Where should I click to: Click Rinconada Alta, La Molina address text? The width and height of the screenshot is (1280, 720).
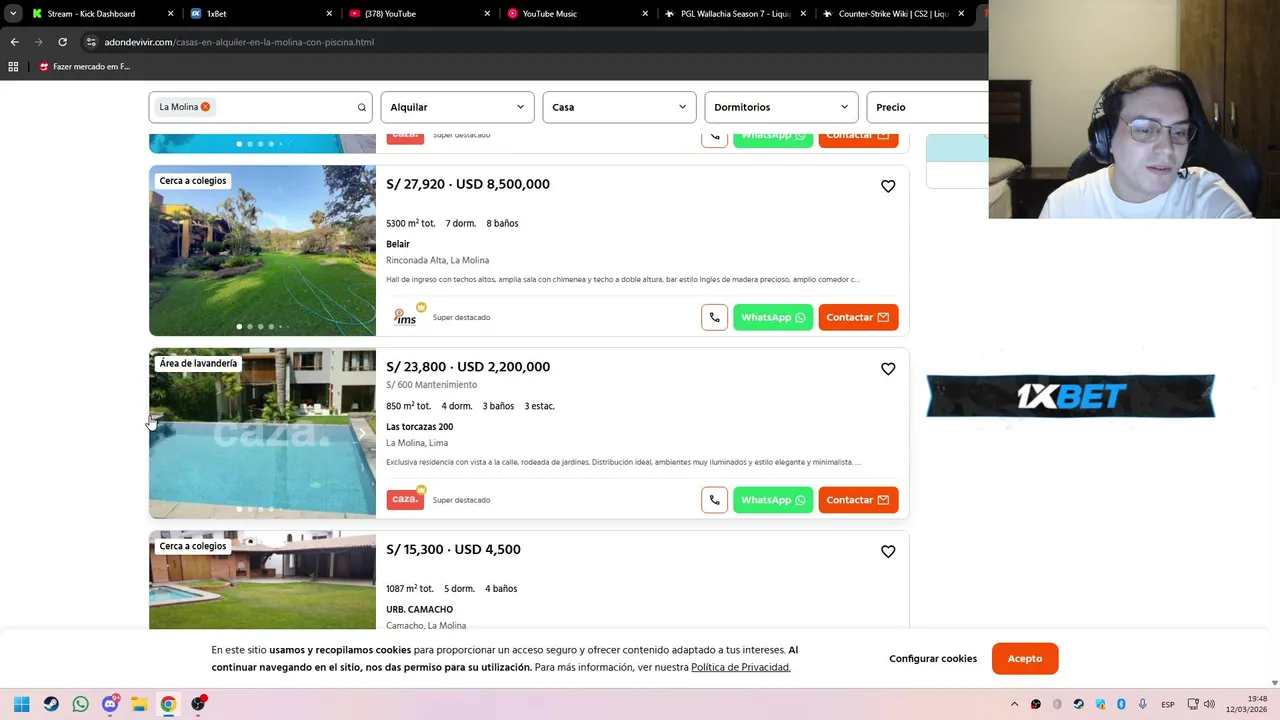click(437, 260)
